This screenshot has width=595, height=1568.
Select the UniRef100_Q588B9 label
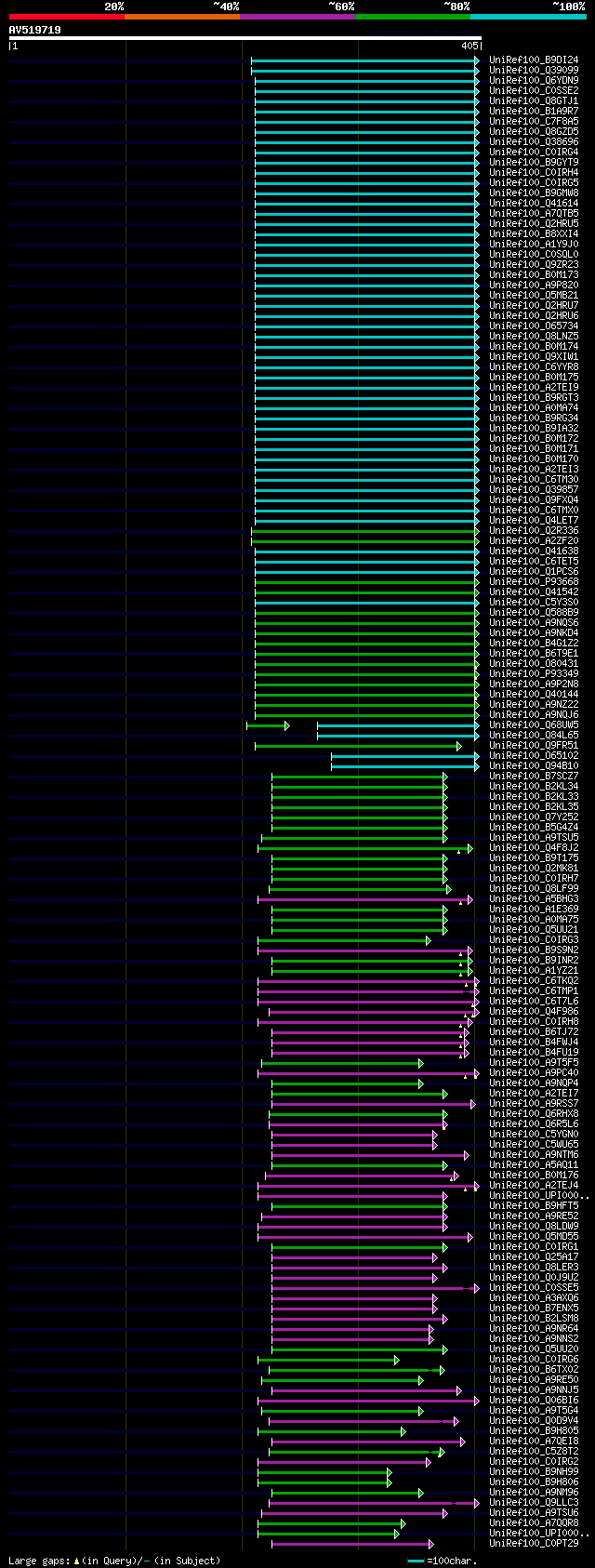[534, 612]
